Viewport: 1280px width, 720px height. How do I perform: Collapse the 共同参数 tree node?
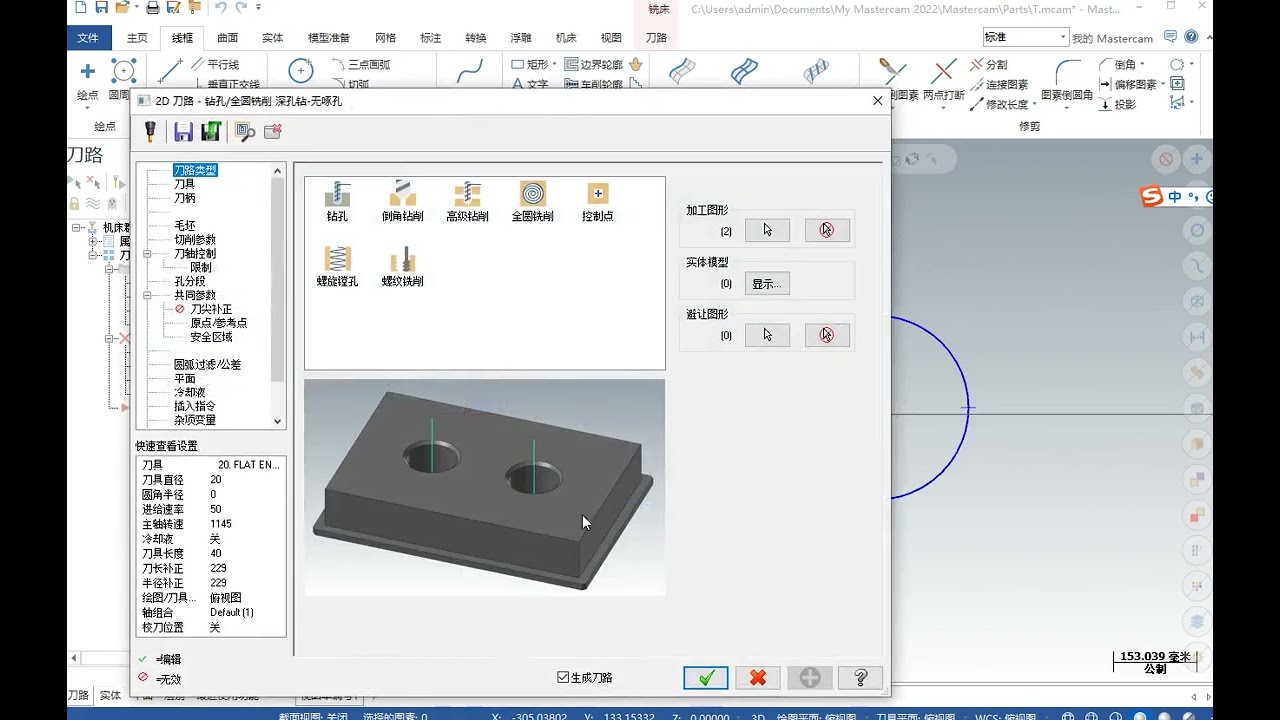[x=147, y=296]
